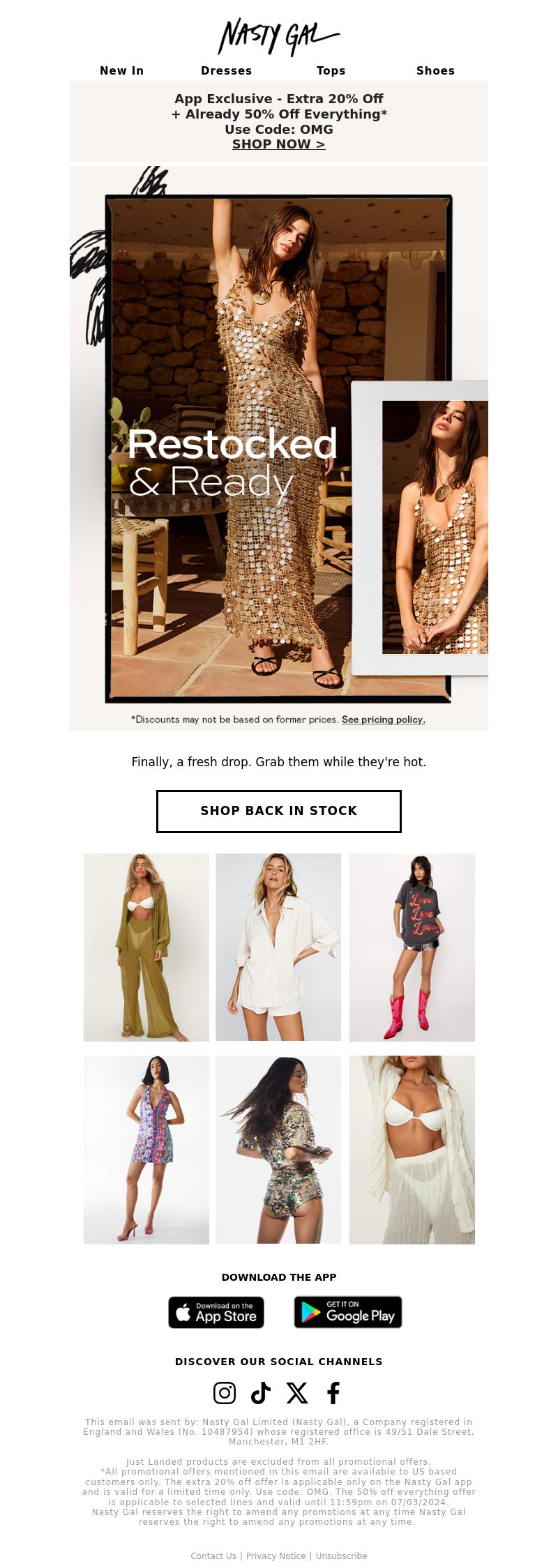Click the Google Play download badge
This screenshot has height=1568, width=558.
pyautogui.click(x=348, y=1312)
